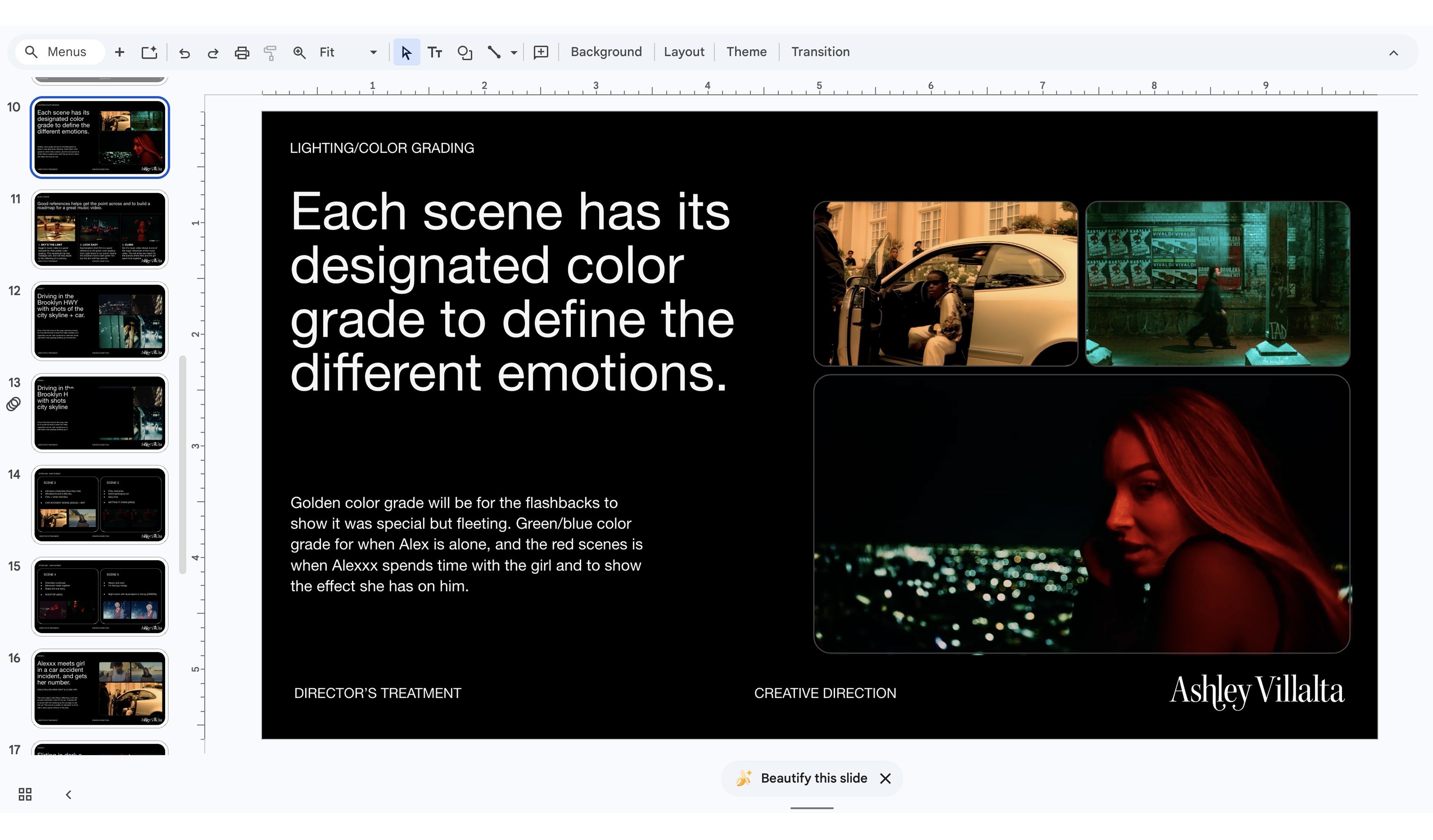Viewport: 1433px width, 840px height.
Task: Open grid view of slides
Action: (25, 794)
